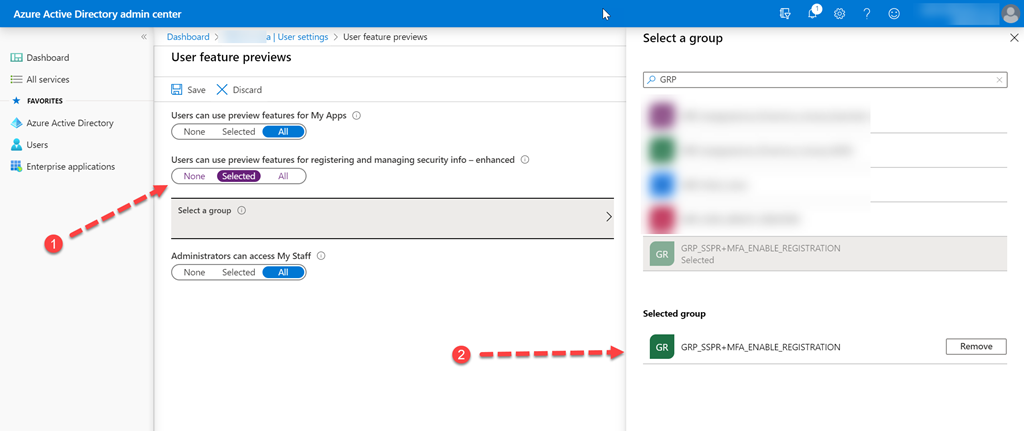The width and height of the screenshot is (1024, 431).
Task: Select the blurred blue group result
Action: pyautogui.click(x=824, y=185)
